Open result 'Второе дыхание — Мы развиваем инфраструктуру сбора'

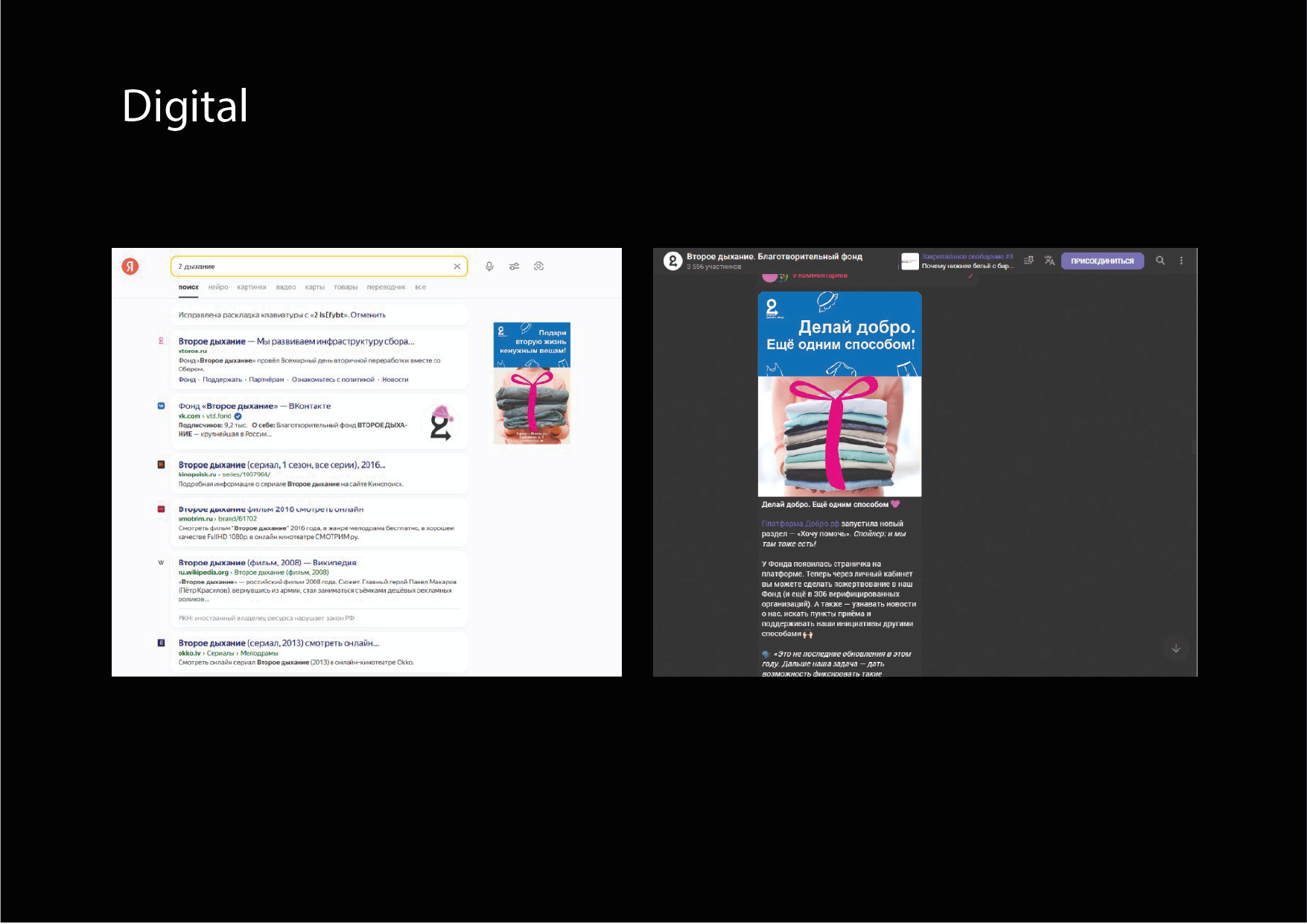pyautogui.click(x=296, y=342)
